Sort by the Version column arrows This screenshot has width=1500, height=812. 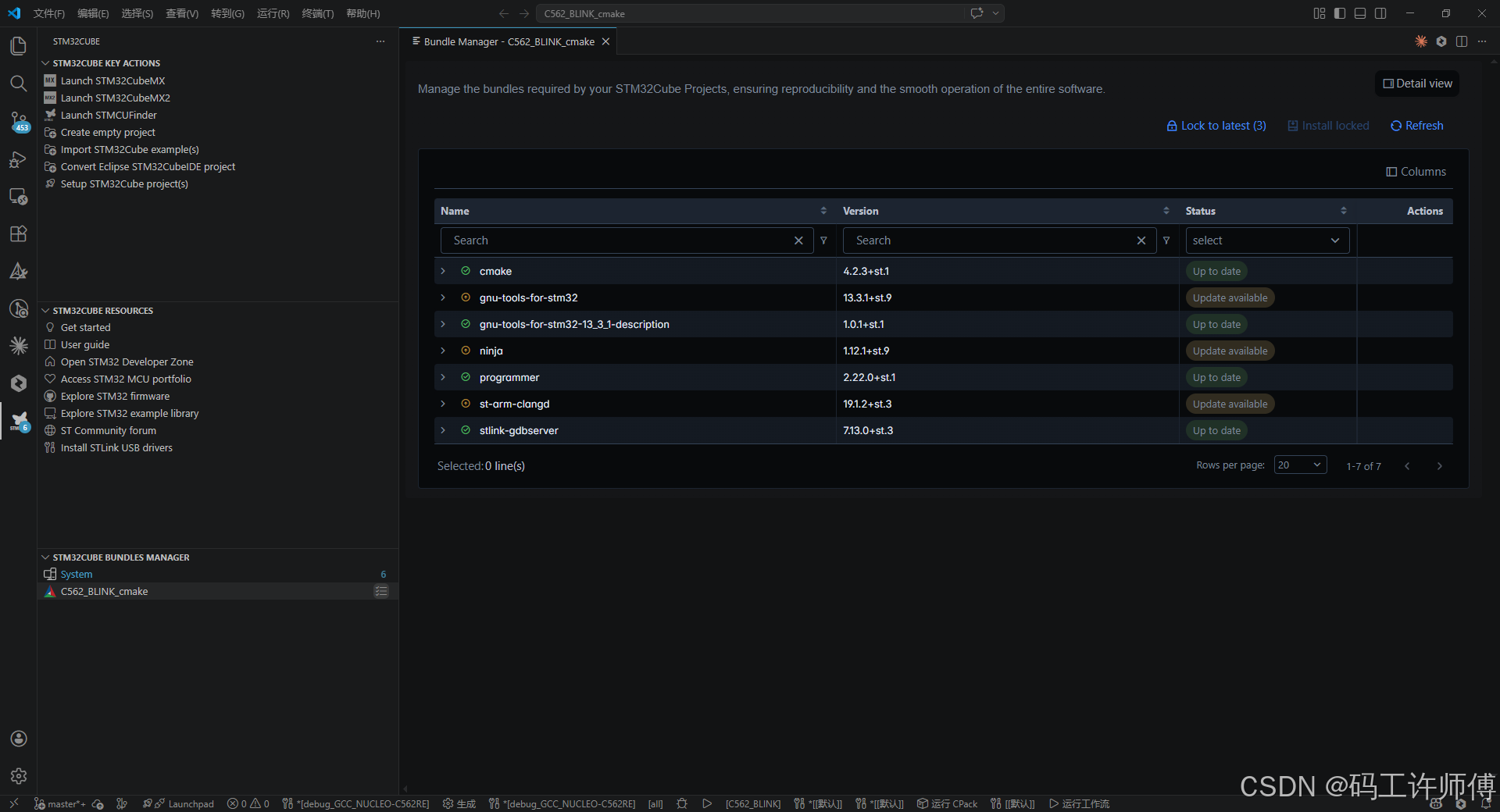click(1166, 211)
